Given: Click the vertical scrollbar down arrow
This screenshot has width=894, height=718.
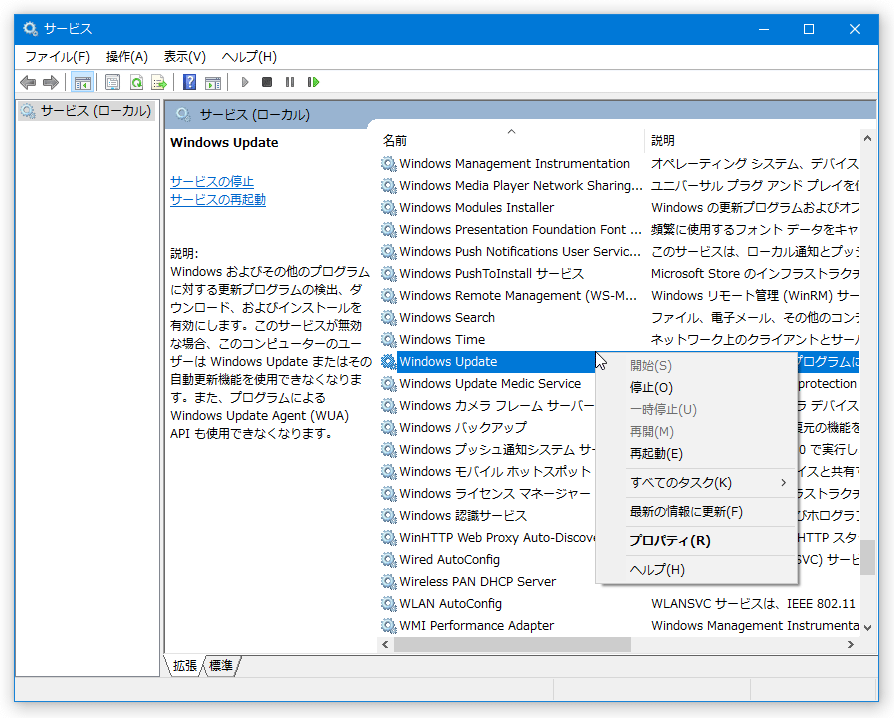Looking at the screenshot, I should 867,627.
